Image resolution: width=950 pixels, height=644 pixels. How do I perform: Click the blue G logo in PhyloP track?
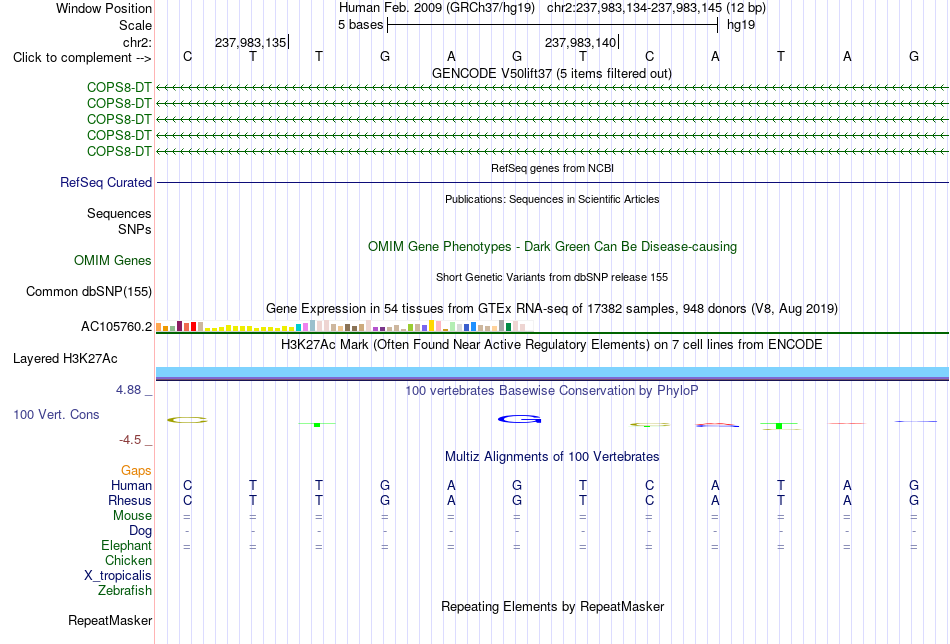pyautogui.click(x=519, y=419)
